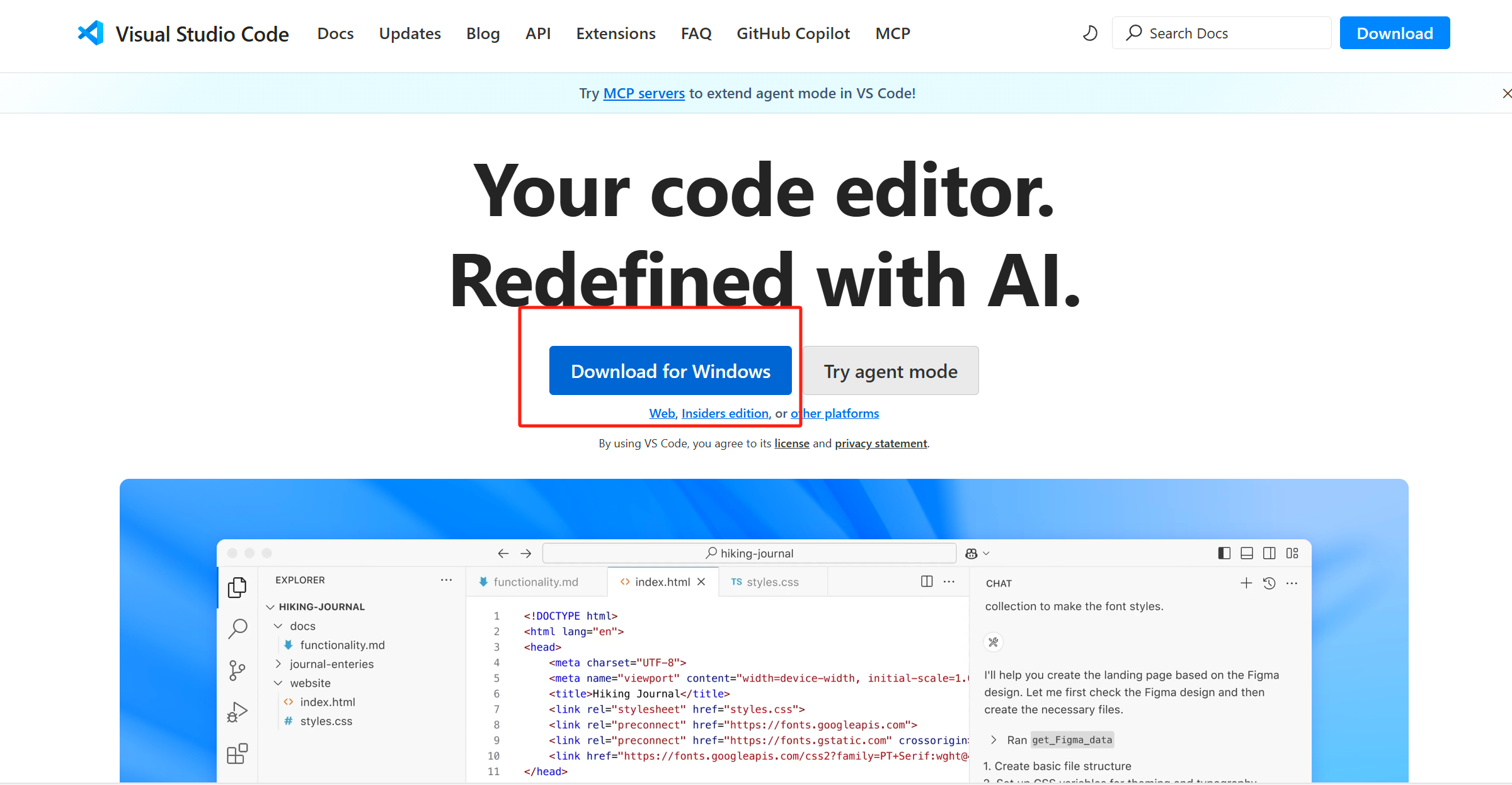Open the Copilot icon menu
This screenshot has height=785, width=1512.
coord(977,553)
